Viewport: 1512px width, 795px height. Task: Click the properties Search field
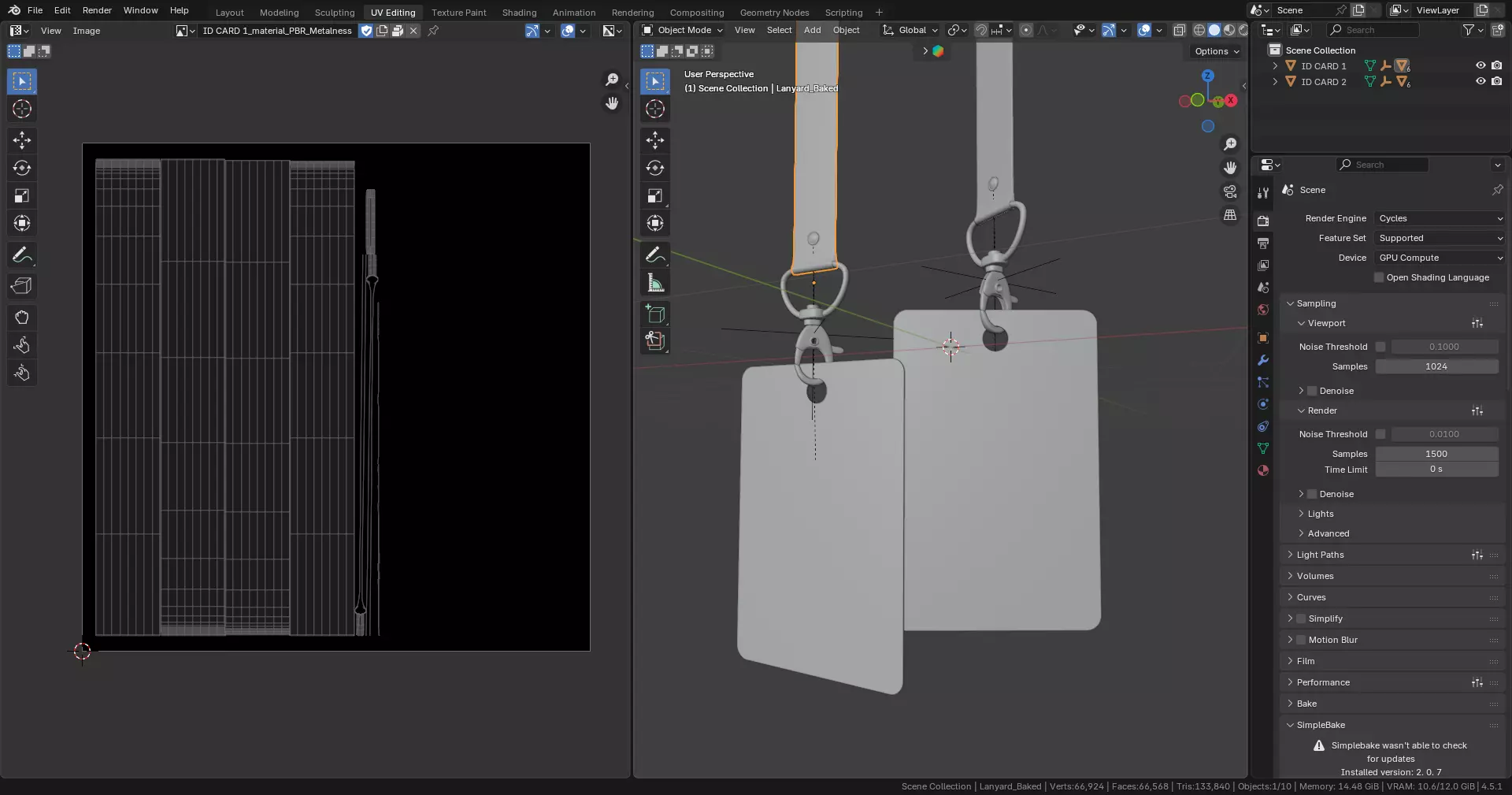tap(1383, 165)
